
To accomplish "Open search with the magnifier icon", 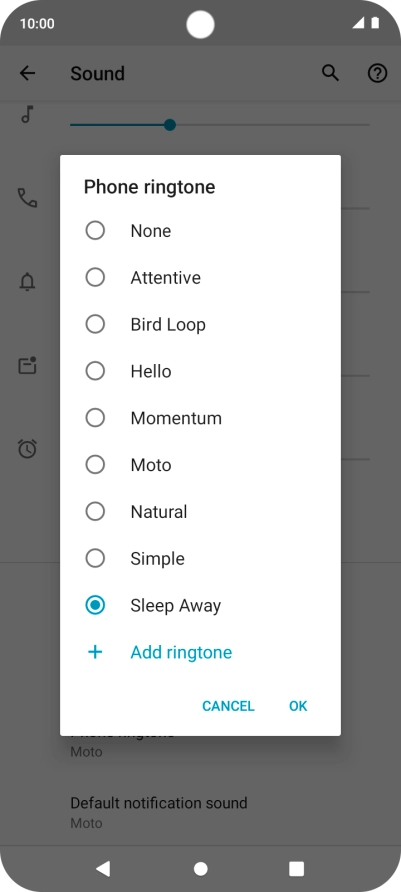I will (330, 73).
